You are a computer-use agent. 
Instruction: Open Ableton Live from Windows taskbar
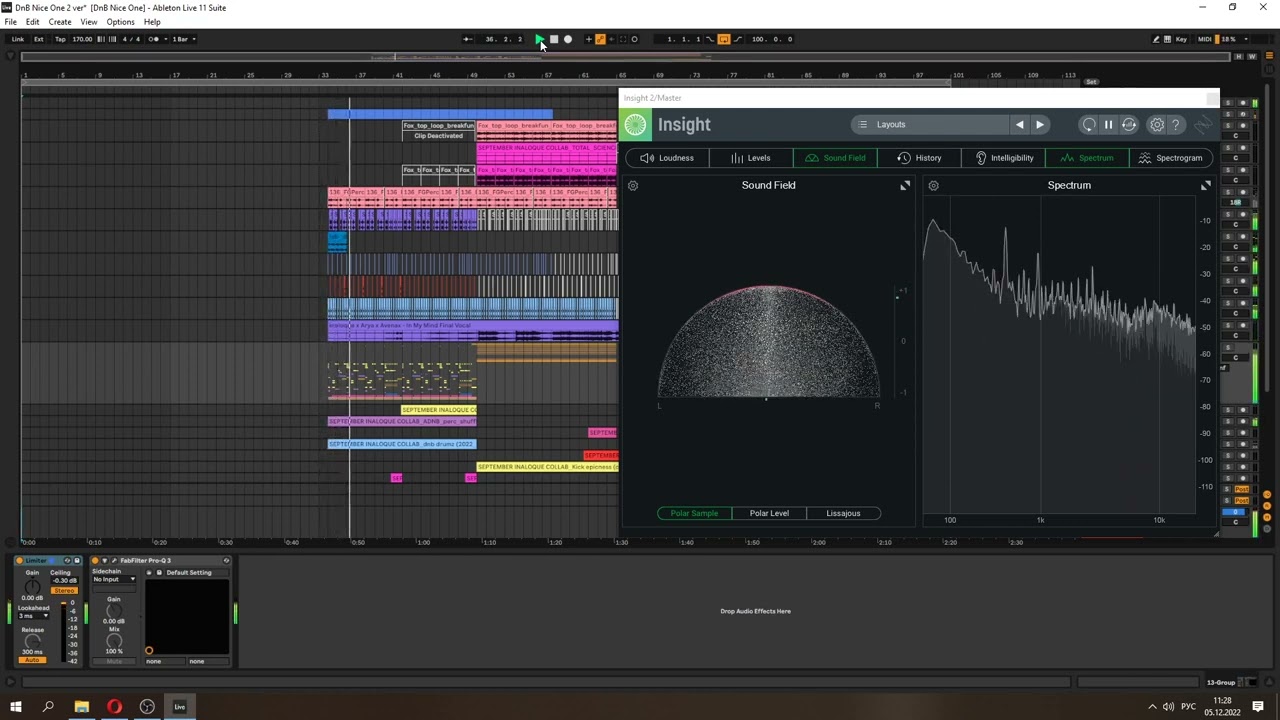180,707
